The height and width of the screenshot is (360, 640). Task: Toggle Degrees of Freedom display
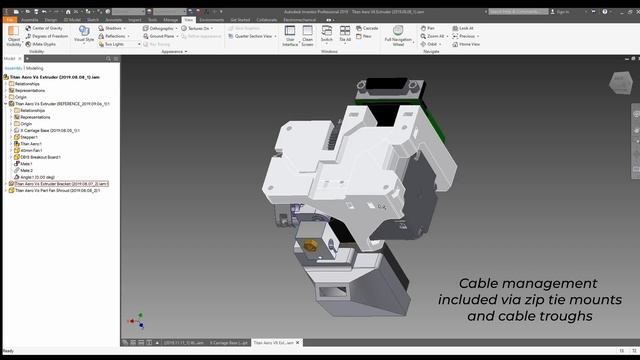point(47,36)
